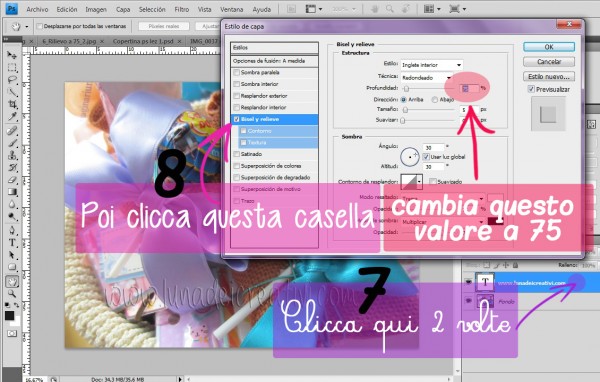This screenshot has width=600, height=382.
Task: Select the Gradient tool
Action: click(12, 192)
